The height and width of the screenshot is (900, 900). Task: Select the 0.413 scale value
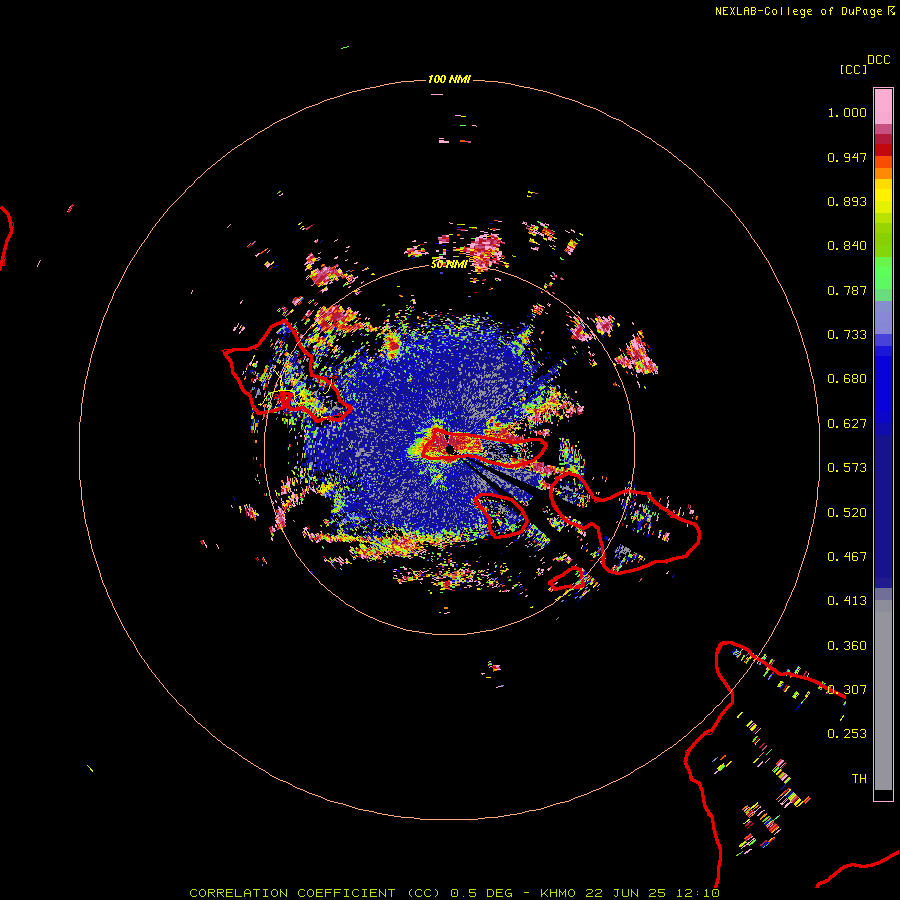coord(847,601)
